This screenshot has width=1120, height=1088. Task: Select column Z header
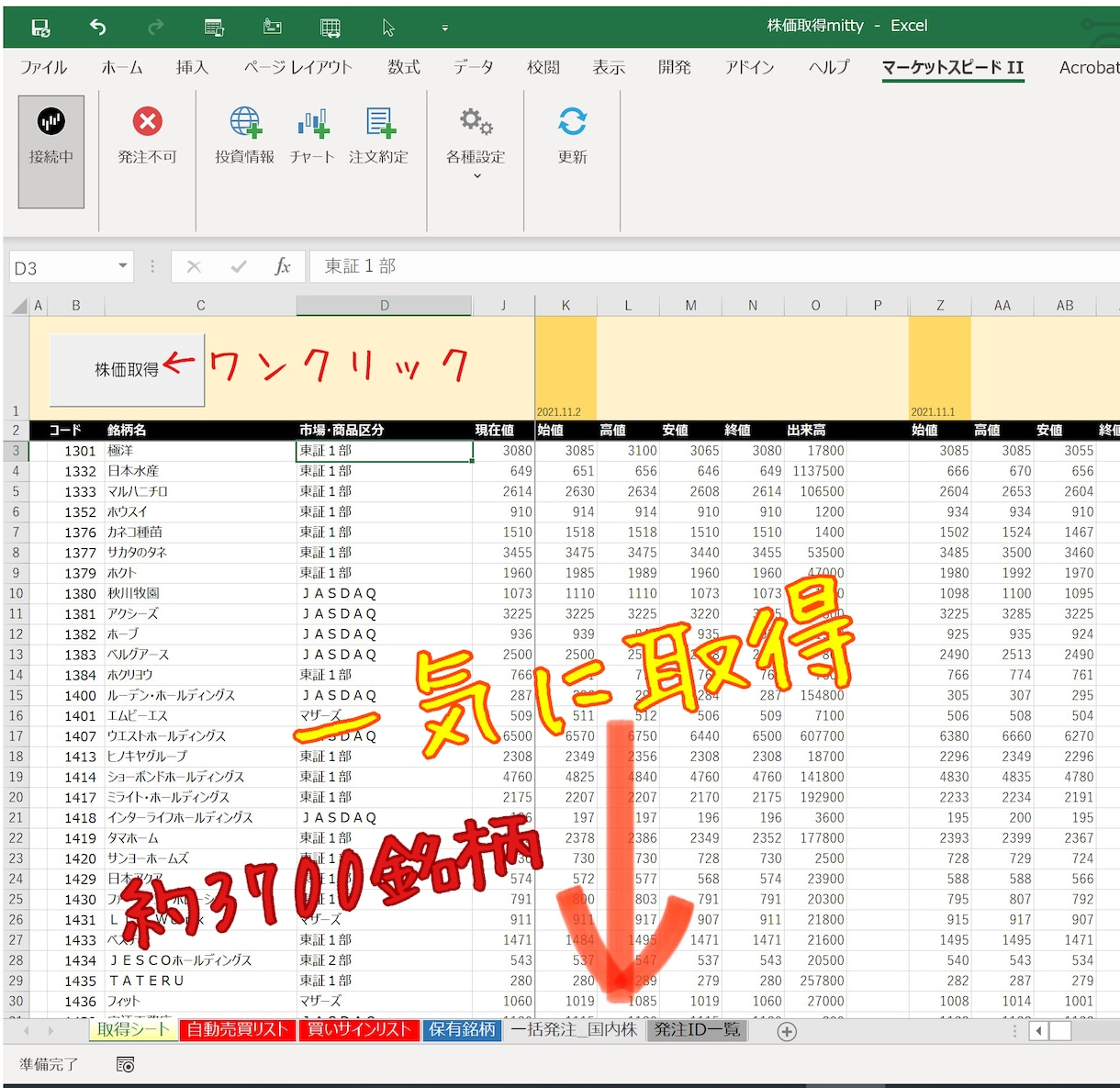pos(940,306)
